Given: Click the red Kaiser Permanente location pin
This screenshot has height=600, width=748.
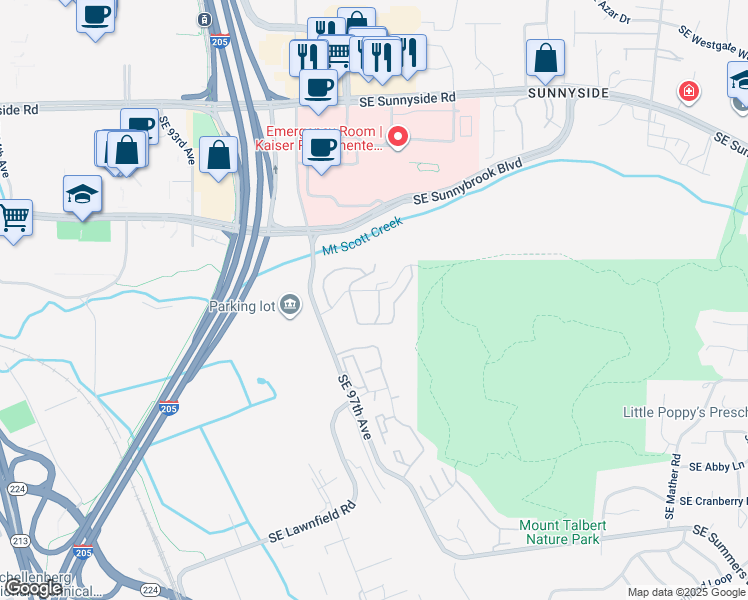Looking at the screenshot, I should (397, 137).
